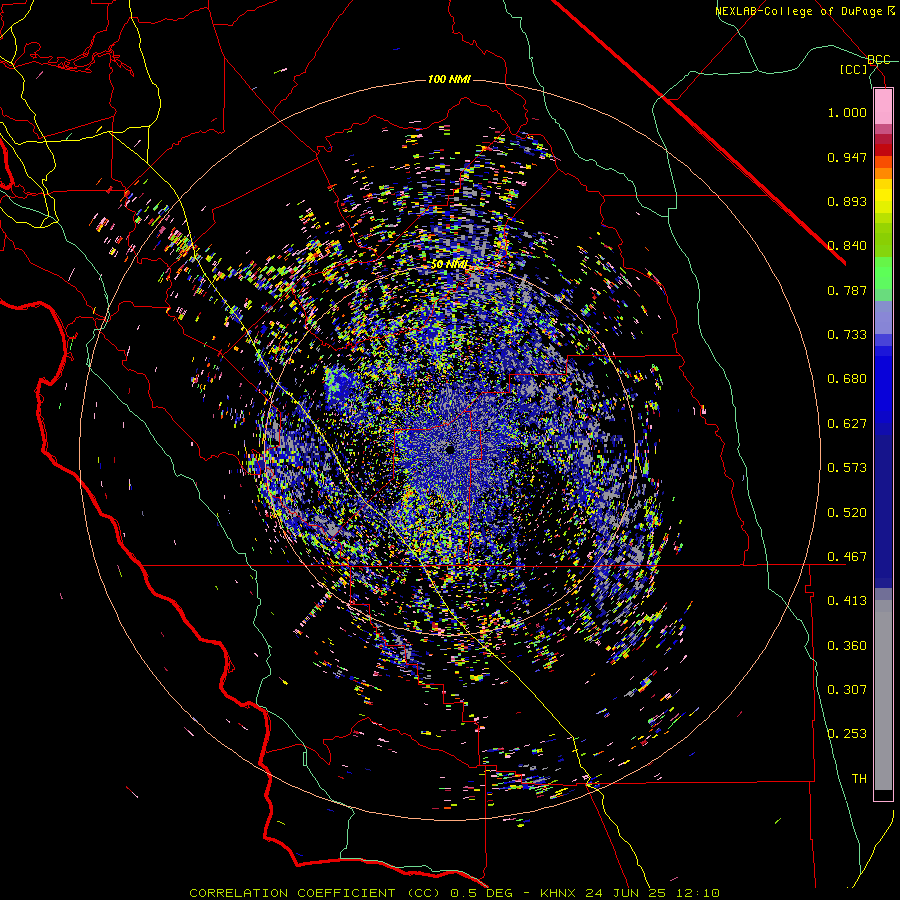Click the TH threshold legend label
Screen dimensions: 900x900
(859, 779)
